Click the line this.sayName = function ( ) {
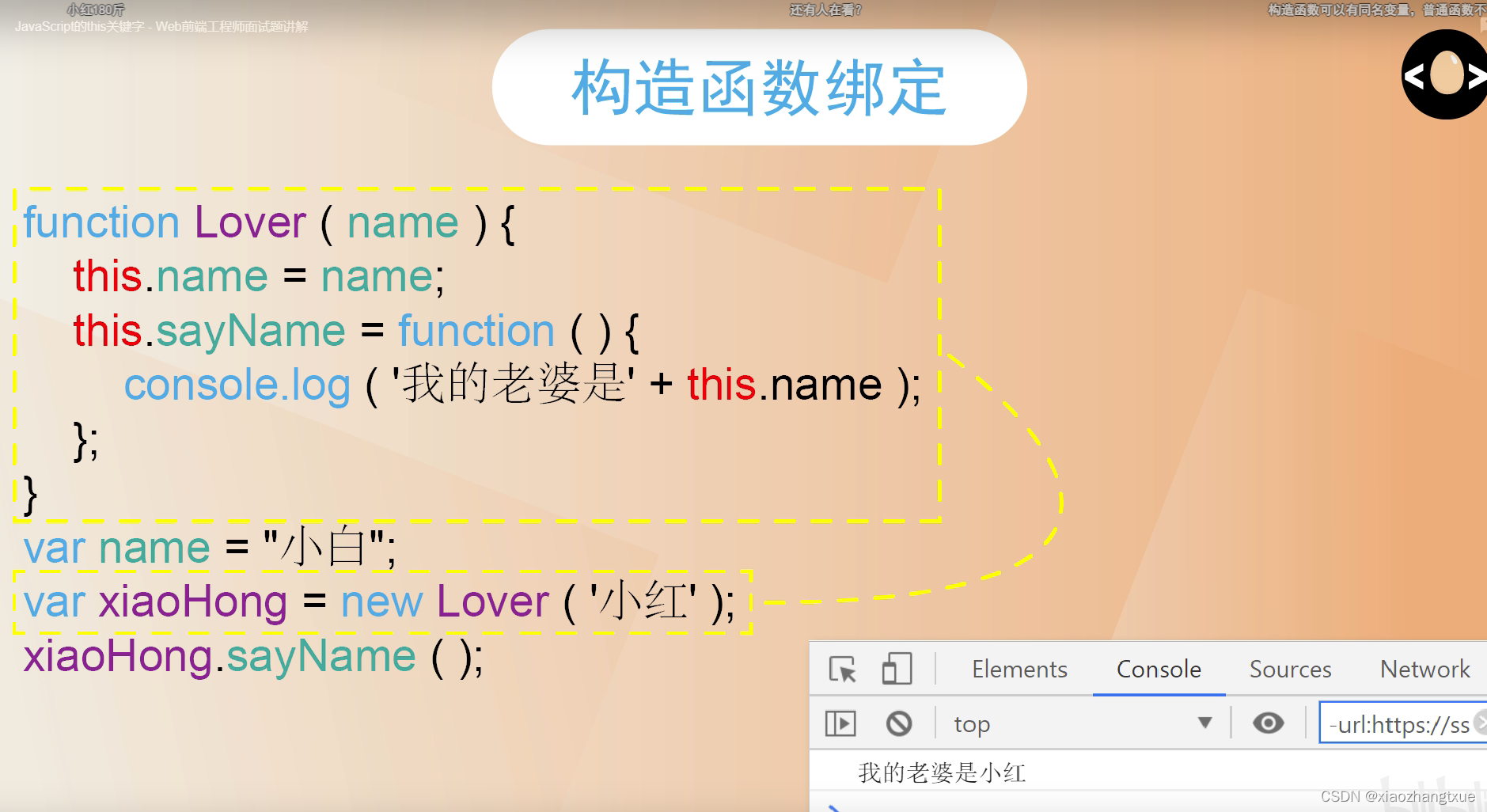Viewport: 1487px width, 812px height. pyautogui.click(x=356, y=331)
